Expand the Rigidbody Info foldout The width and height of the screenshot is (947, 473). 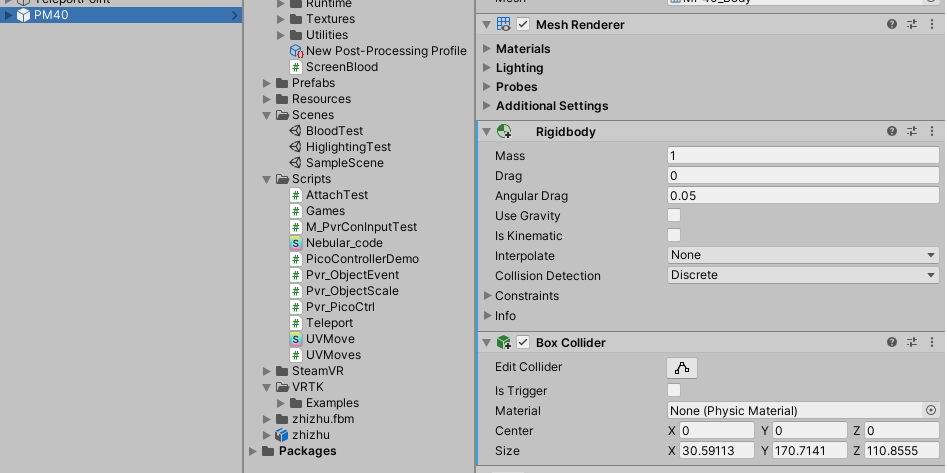pos(487,315)
